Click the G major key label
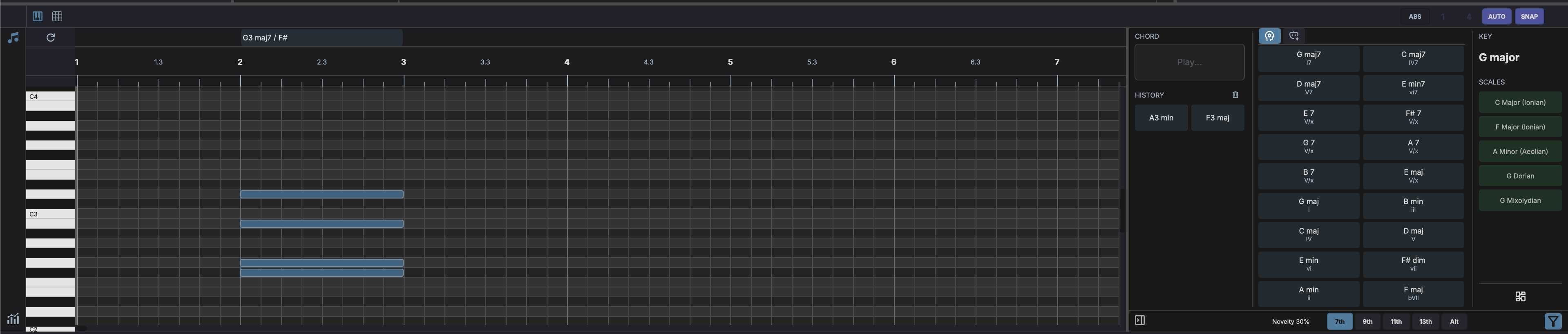Screen dimensions: 1568x334 (1499, 57)
